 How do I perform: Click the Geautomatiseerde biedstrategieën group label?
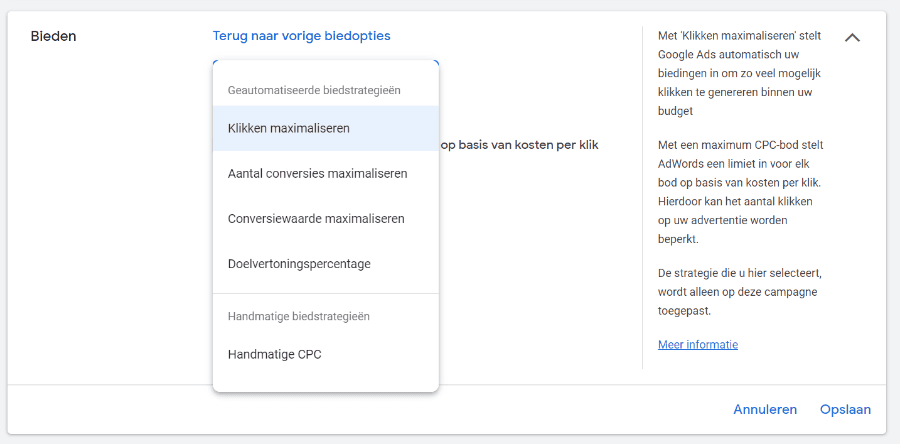[314, 90]
